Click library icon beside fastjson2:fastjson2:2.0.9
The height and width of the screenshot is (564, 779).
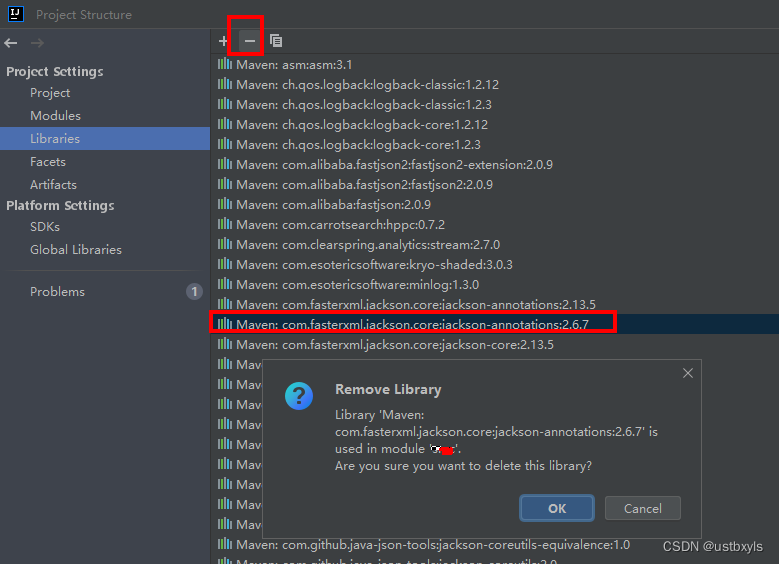225,183
